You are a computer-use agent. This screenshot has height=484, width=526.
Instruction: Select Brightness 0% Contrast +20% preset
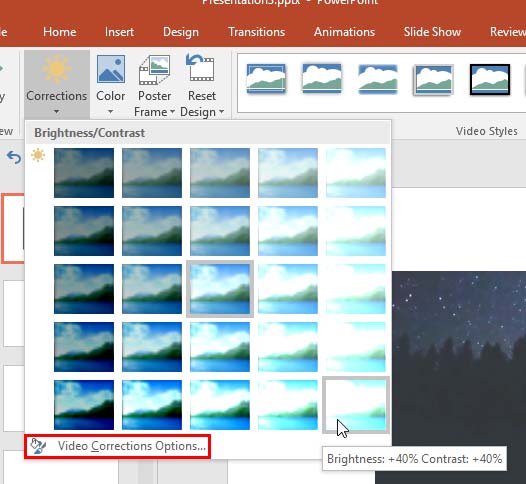click(x=220, y=347)
